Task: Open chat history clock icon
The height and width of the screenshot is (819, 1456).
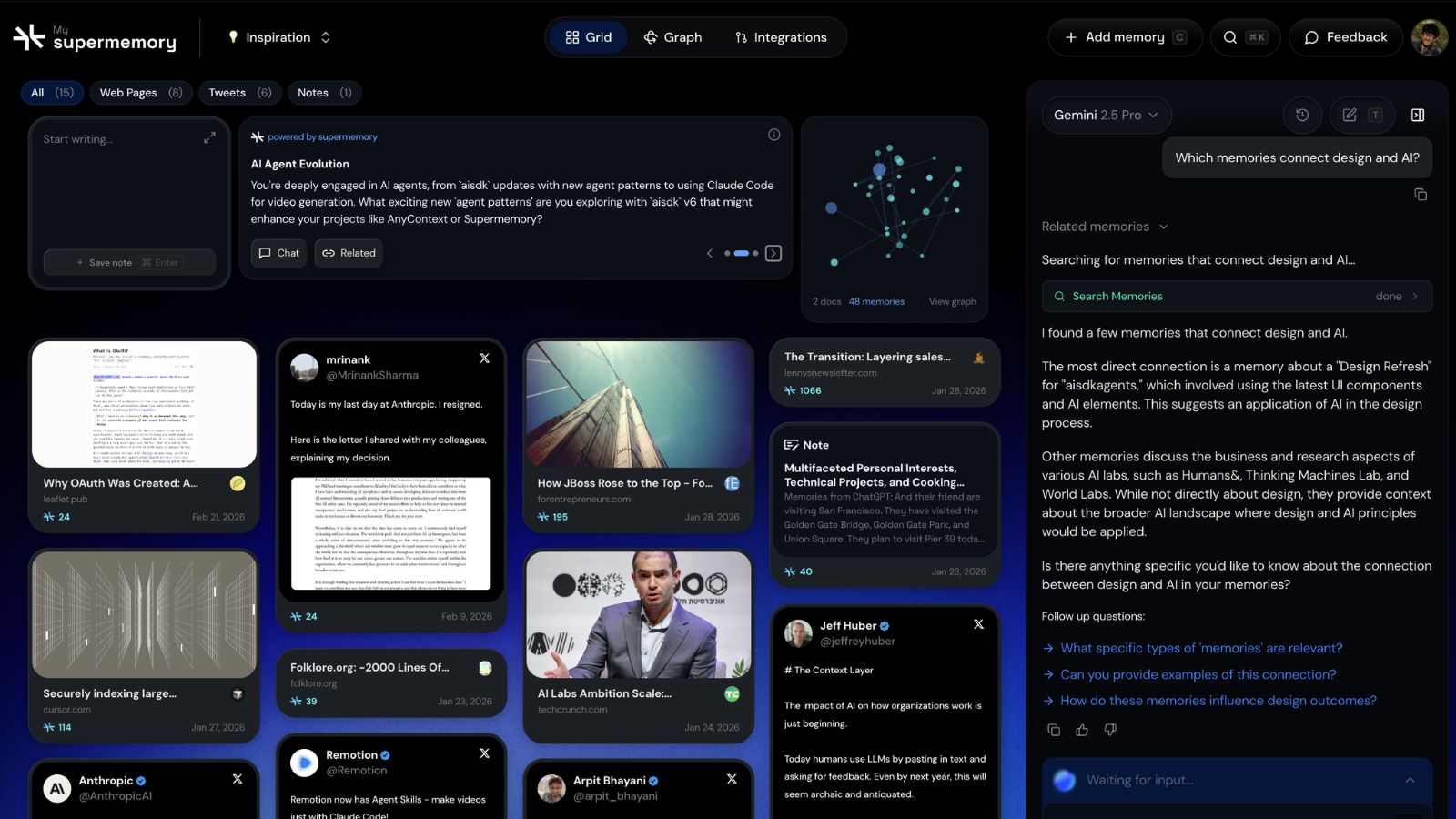Action: pyautogui.click(x=1302, y=115)
